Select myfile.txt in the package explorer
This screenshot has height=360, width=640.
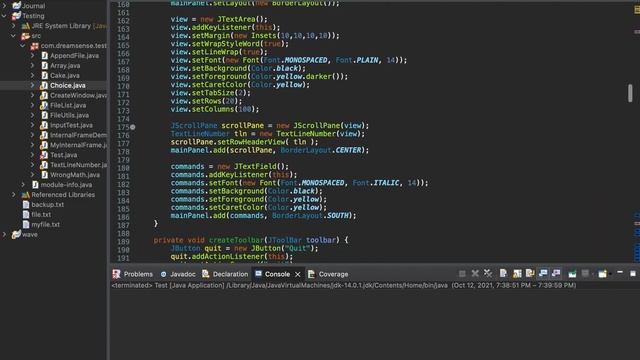(x=45, y=224)
